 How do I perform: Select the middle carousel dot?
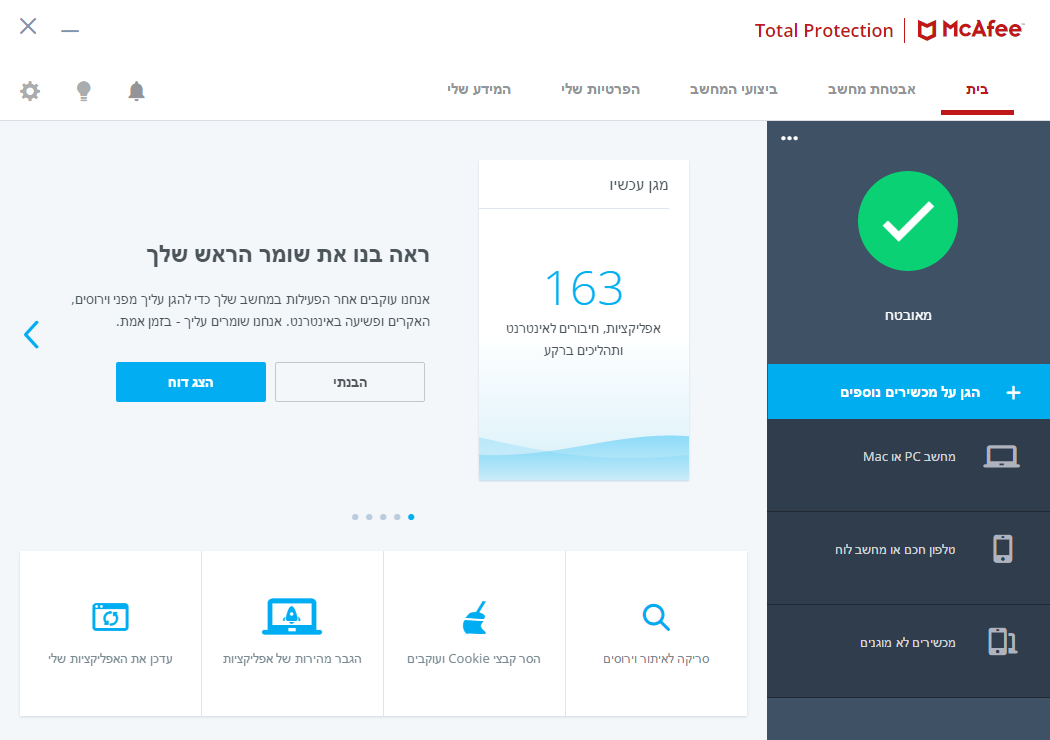383,517
